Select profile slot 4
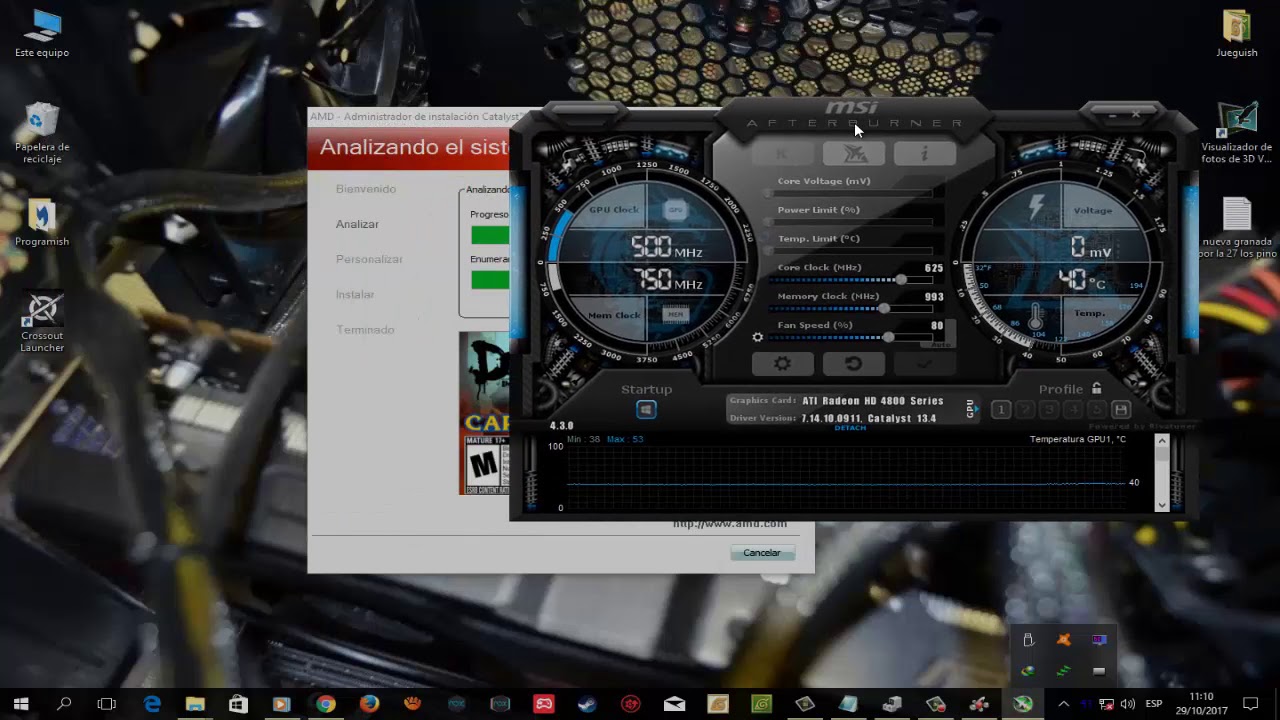Viewport: 1280px width, 720px height. (x=1073, y=410)
